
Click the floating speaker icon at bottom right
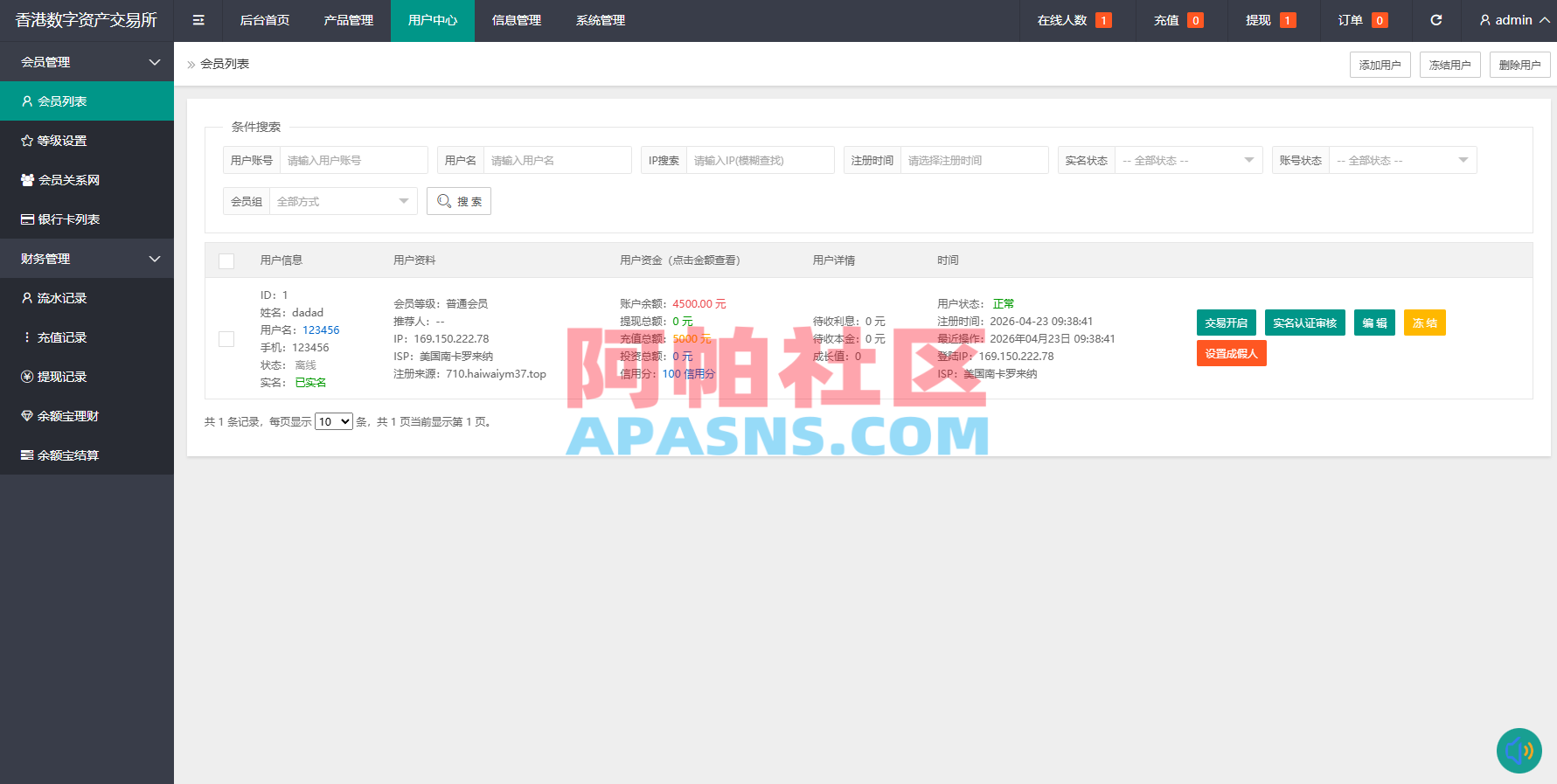click(1519, 751)
